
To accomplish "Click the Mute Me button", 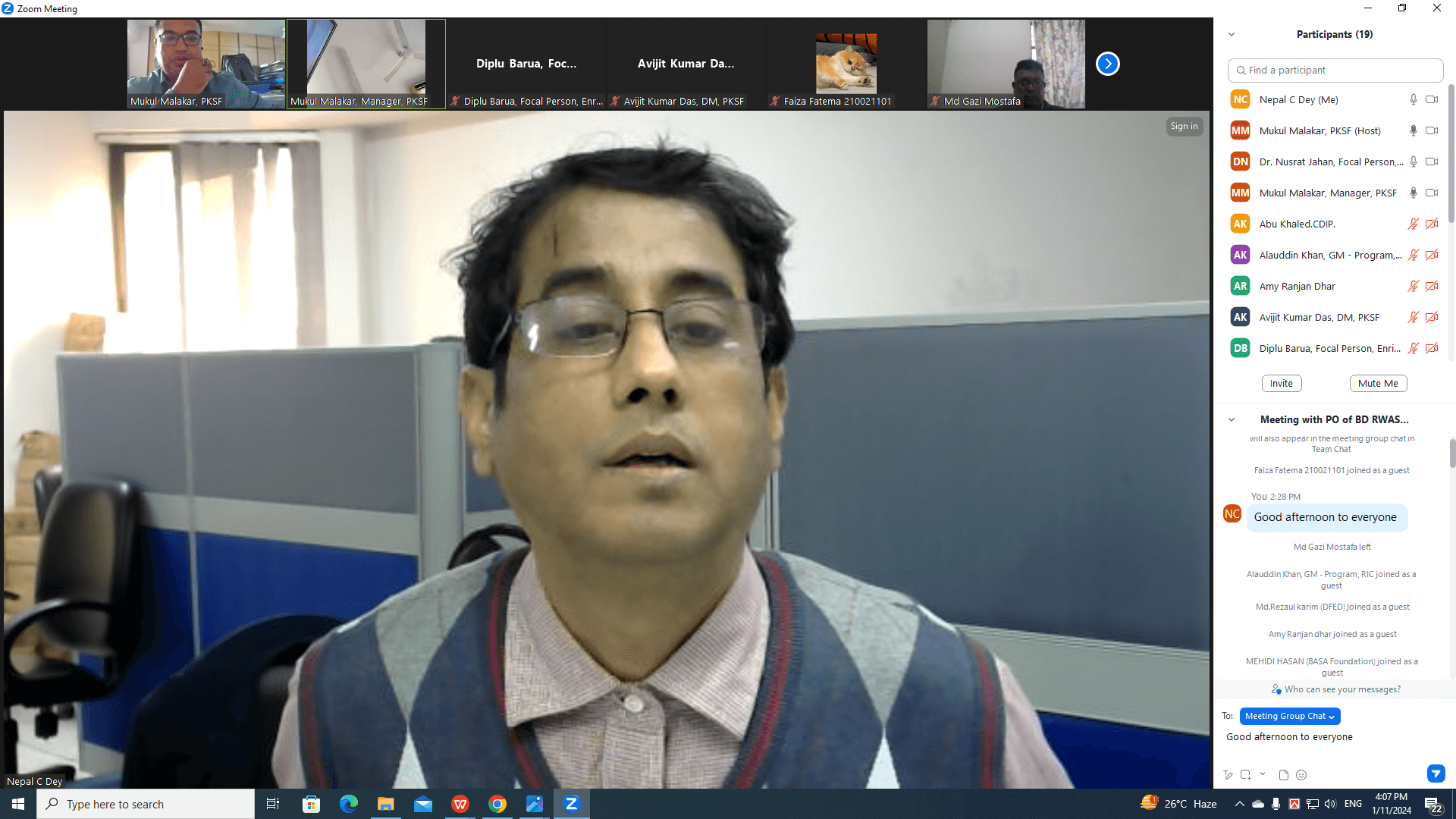I will 1377,384.
